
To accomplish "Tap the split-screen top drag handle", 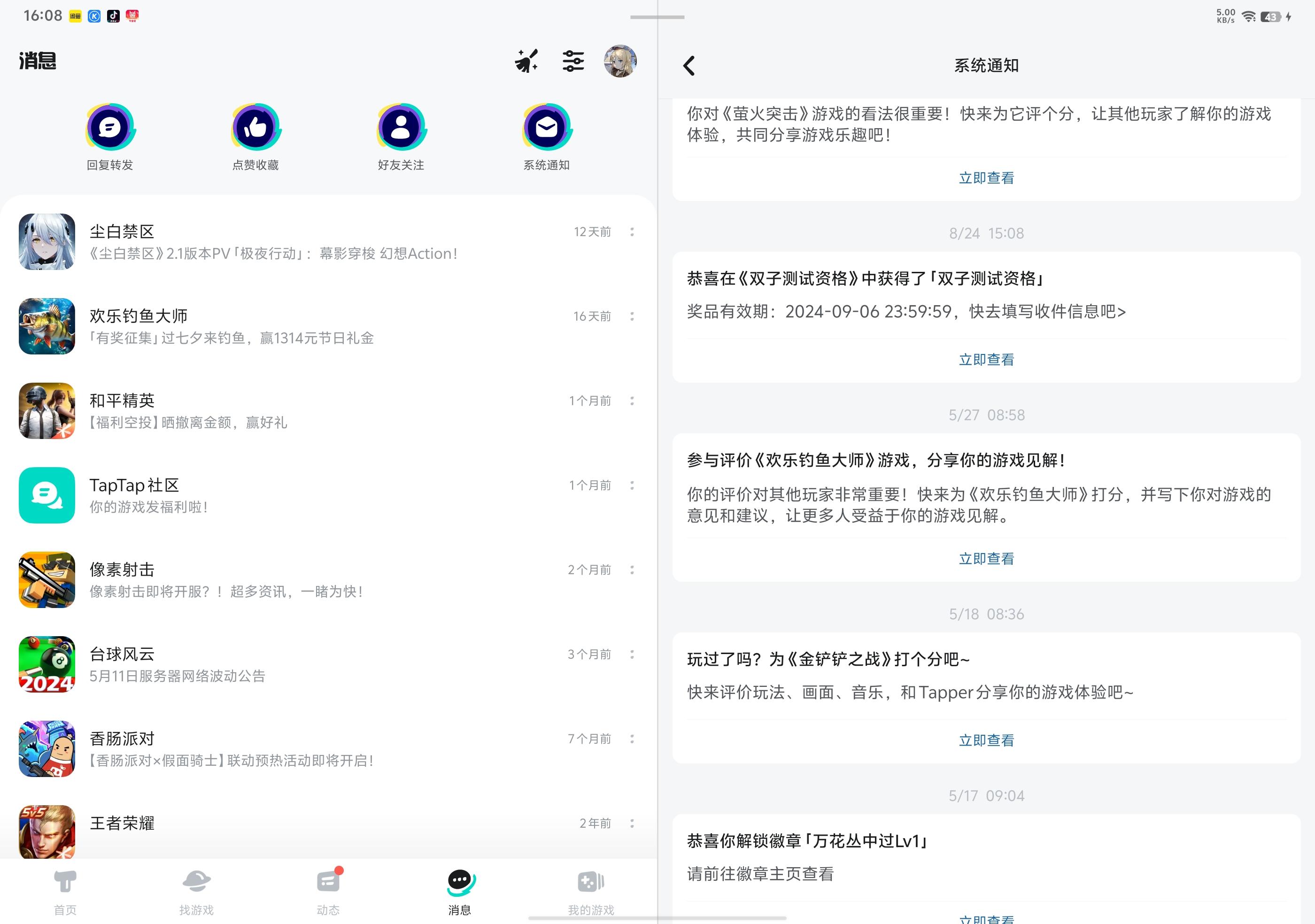I will point(657,17).
